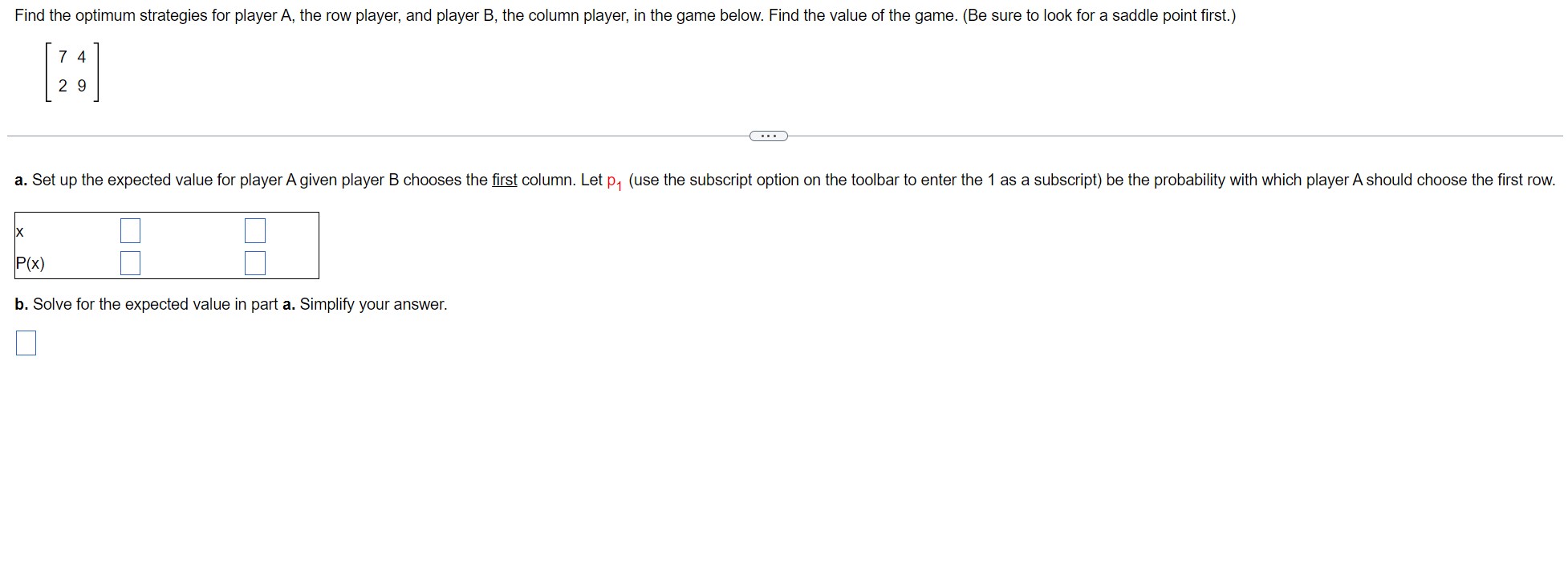Click the game matrix bracket display
The image size is (1568, 564).
[x=71, y=72]
